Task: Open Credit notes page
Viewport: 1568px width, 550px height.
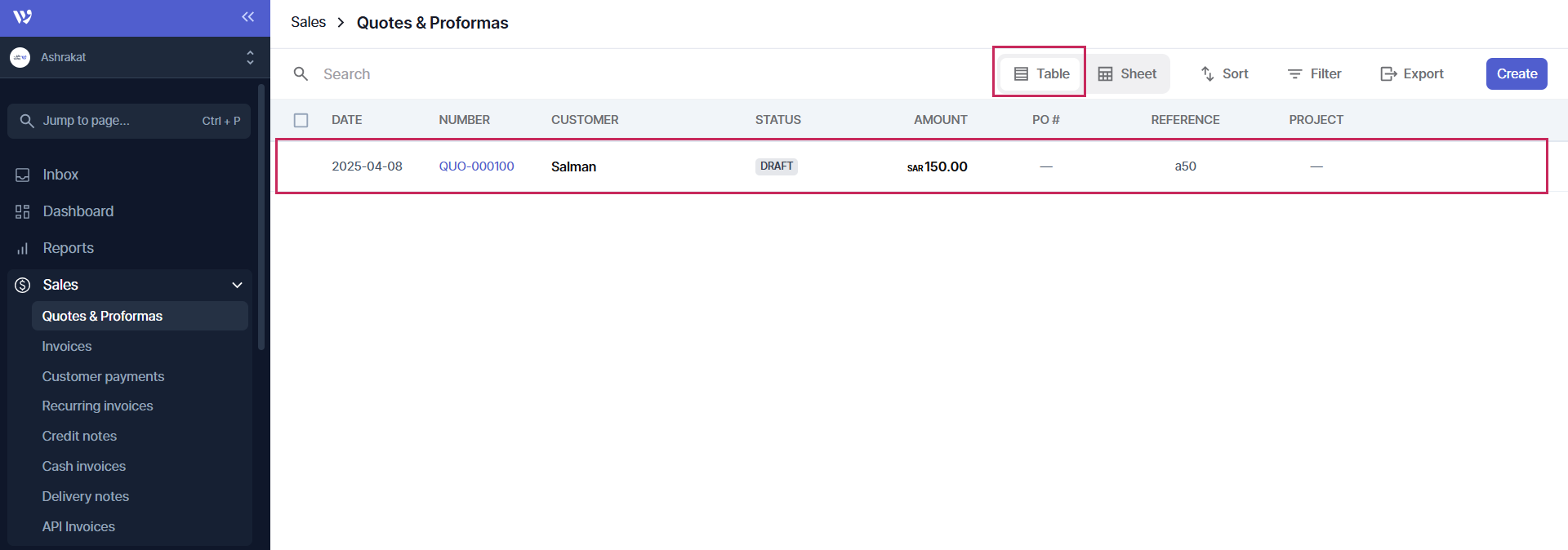Action: point(79,436)
